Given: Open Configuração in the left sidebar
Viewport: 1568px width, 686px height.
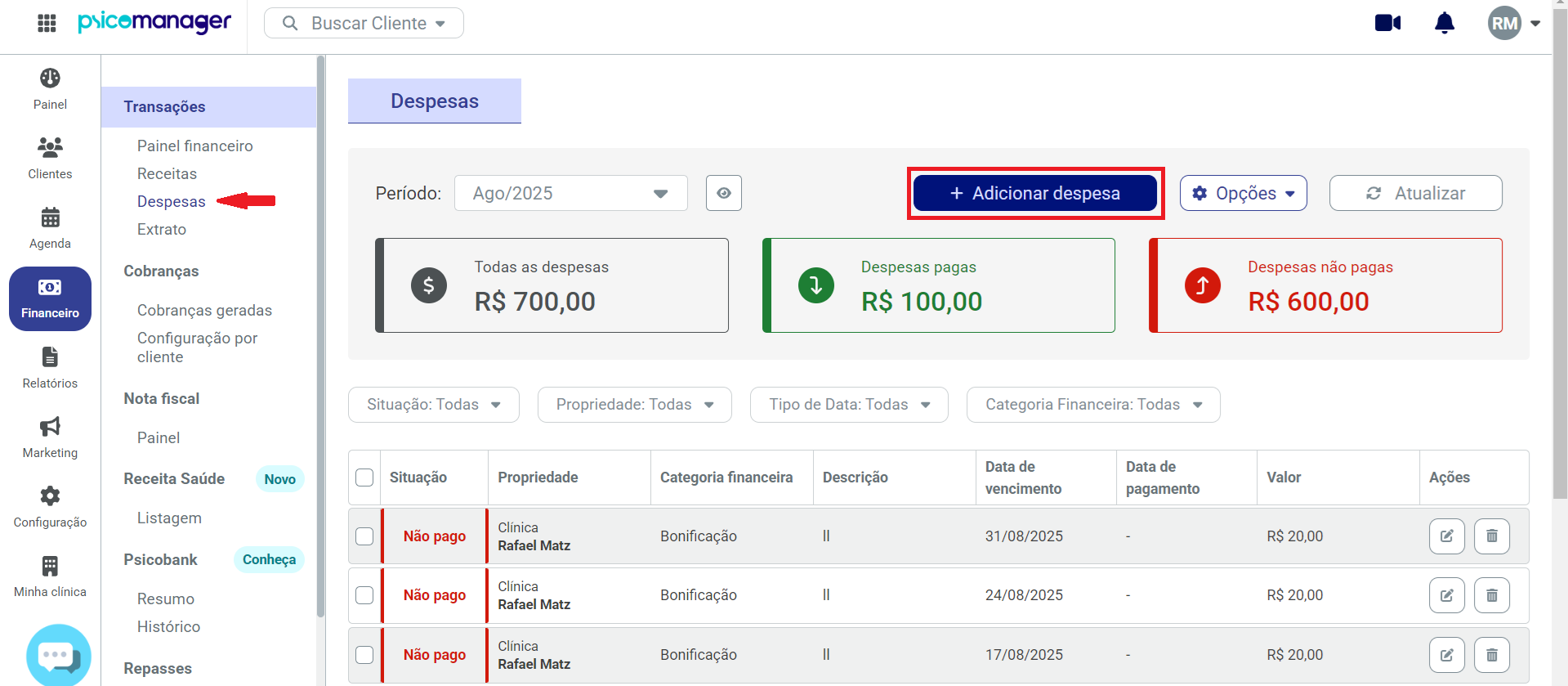Looking at the screenshot, I should (50, 507).
